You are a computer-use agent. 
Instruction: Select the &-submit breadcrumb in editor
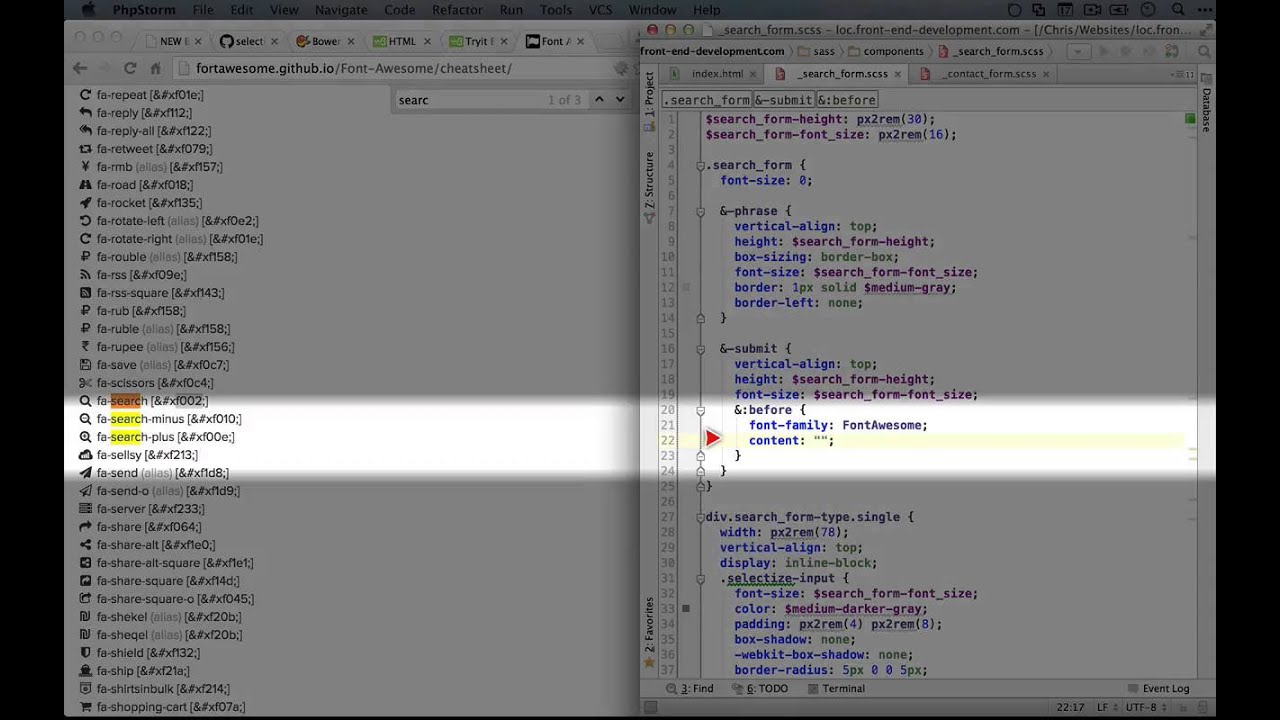click(x=784, y=100)
